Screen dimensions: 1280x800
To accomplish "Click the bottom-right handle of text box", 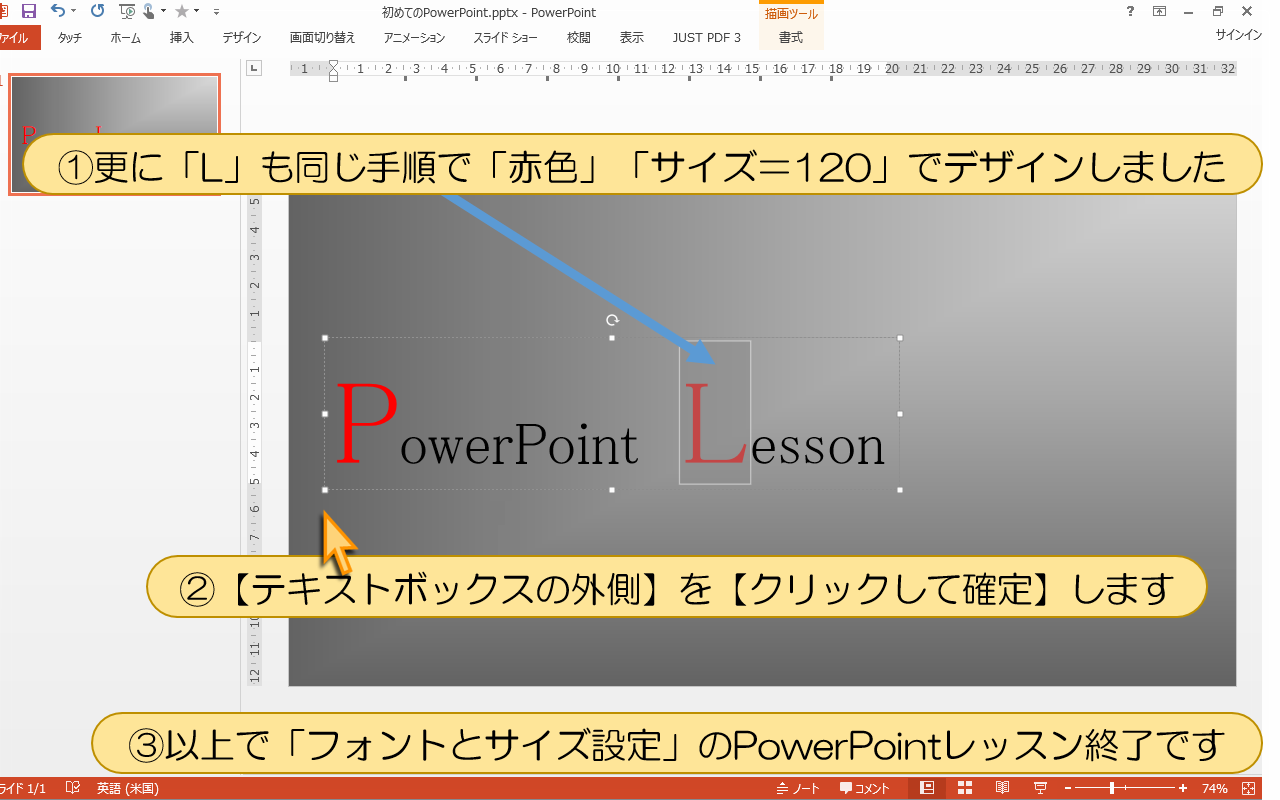I will click(x=900, y=490).
